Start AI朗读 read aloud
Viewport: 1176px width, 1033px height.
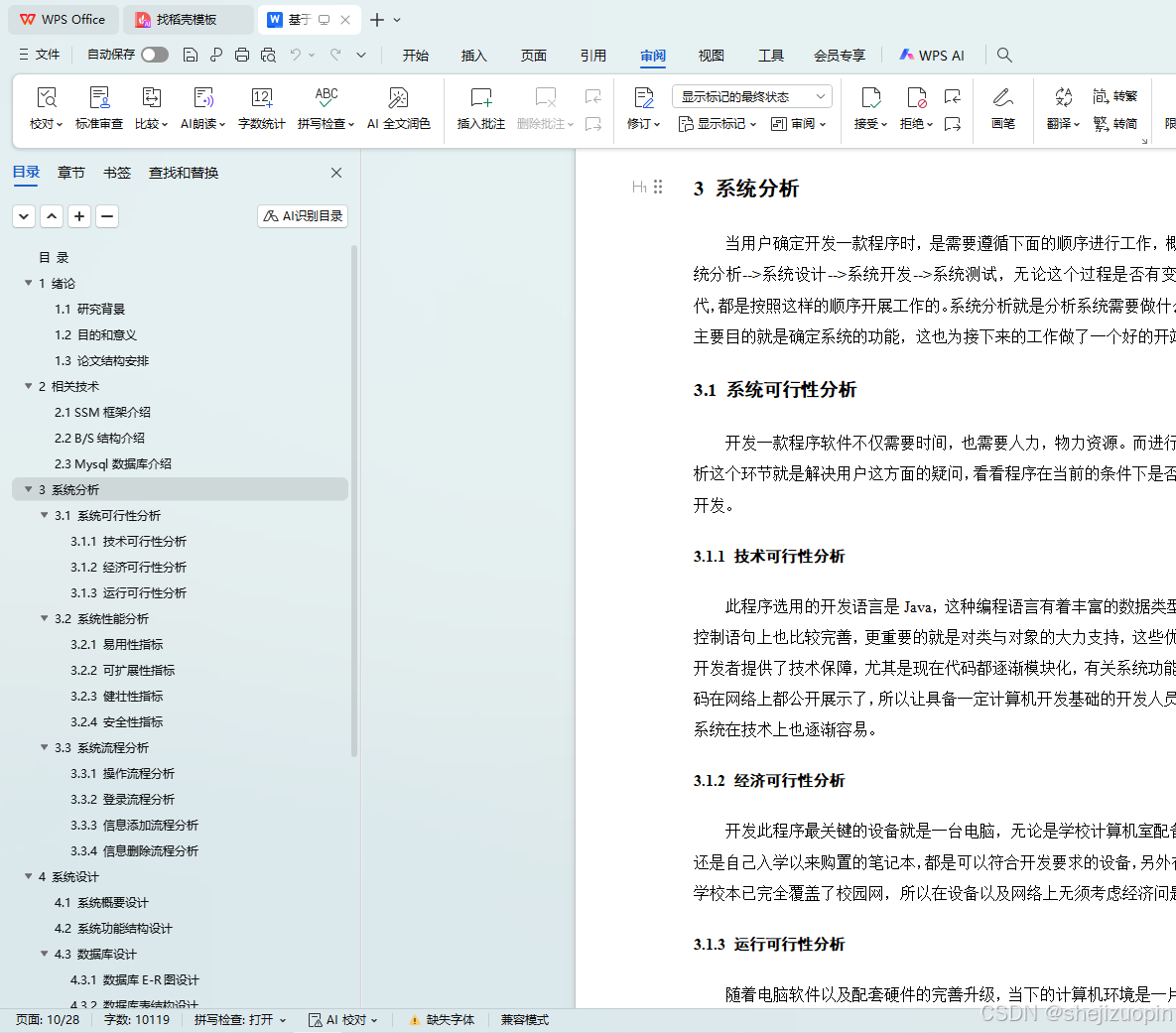click(x=203, y=109)
